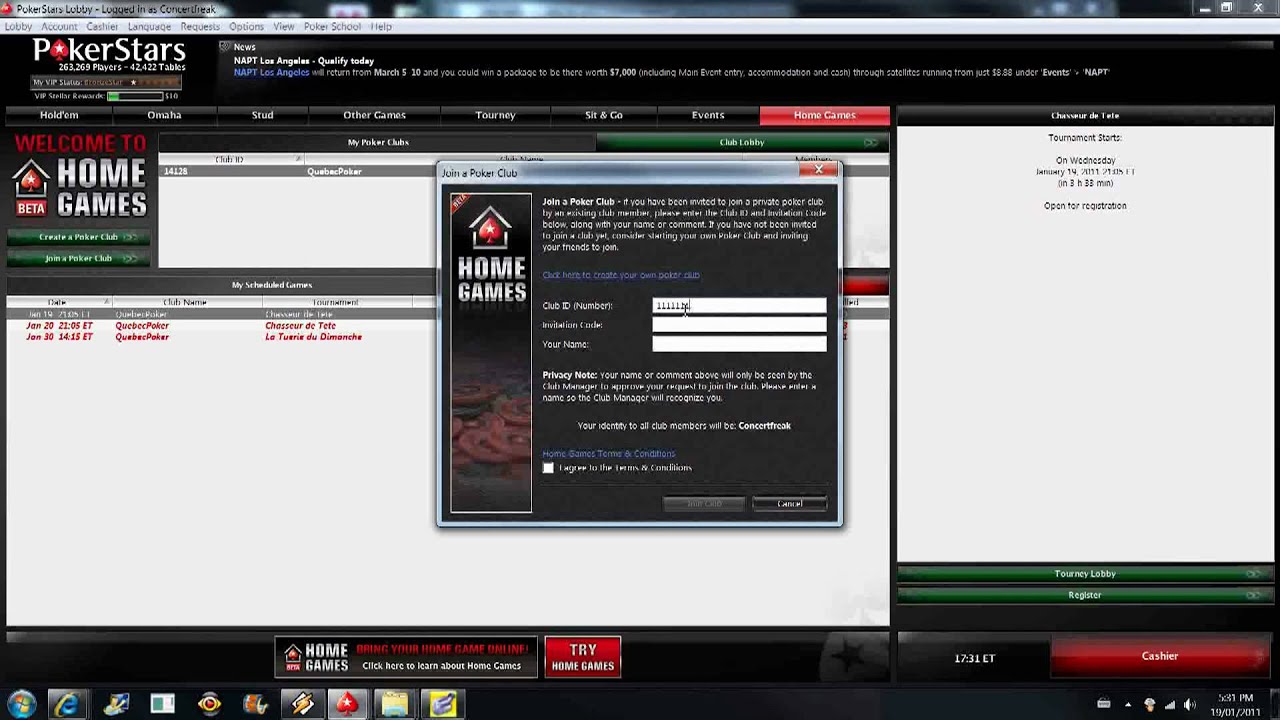Click the arrows on the Club Lobby button
Viewport: 1280px width, 720px height.
(870, 142)
